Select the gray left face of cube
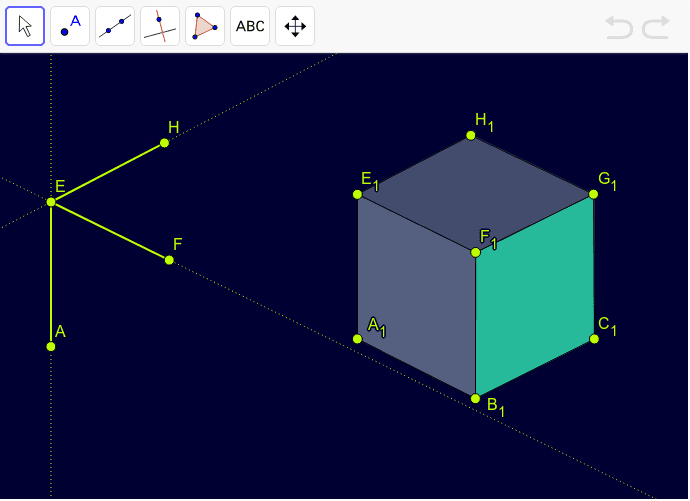 [x=416, y=296]
